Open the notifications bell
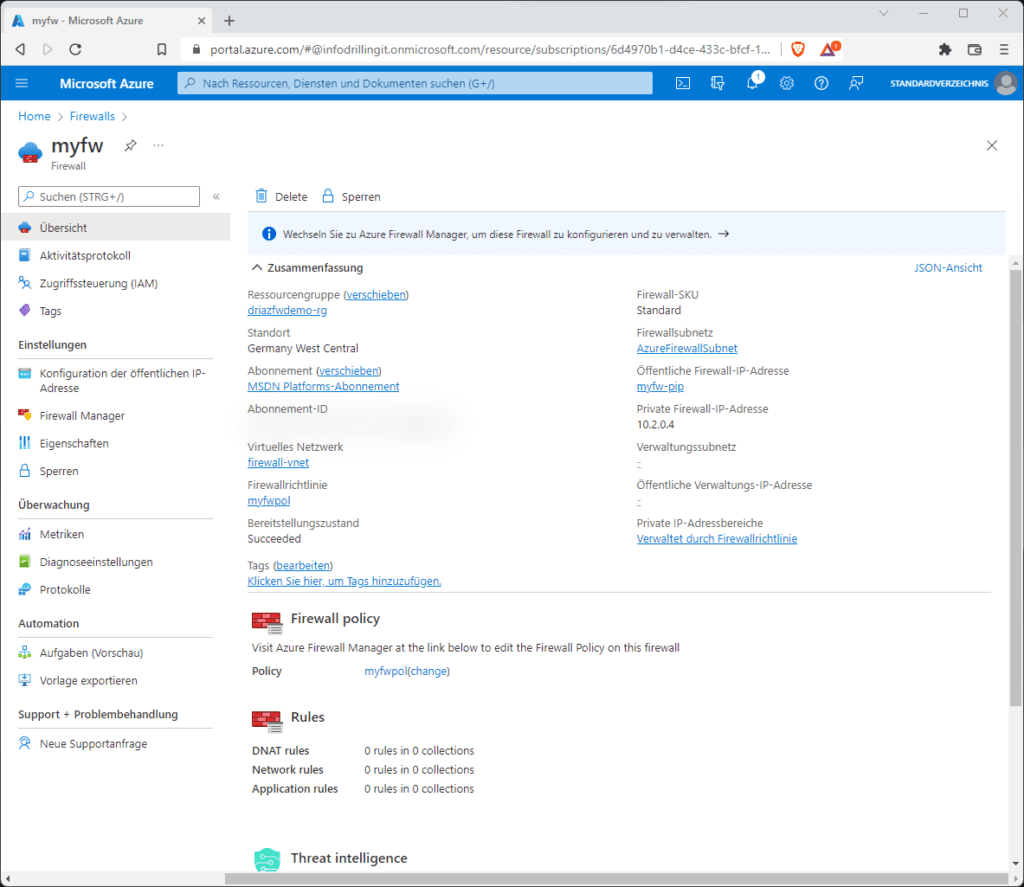The width and height of the screenshot is (1024, 887). tap(752, 83)
